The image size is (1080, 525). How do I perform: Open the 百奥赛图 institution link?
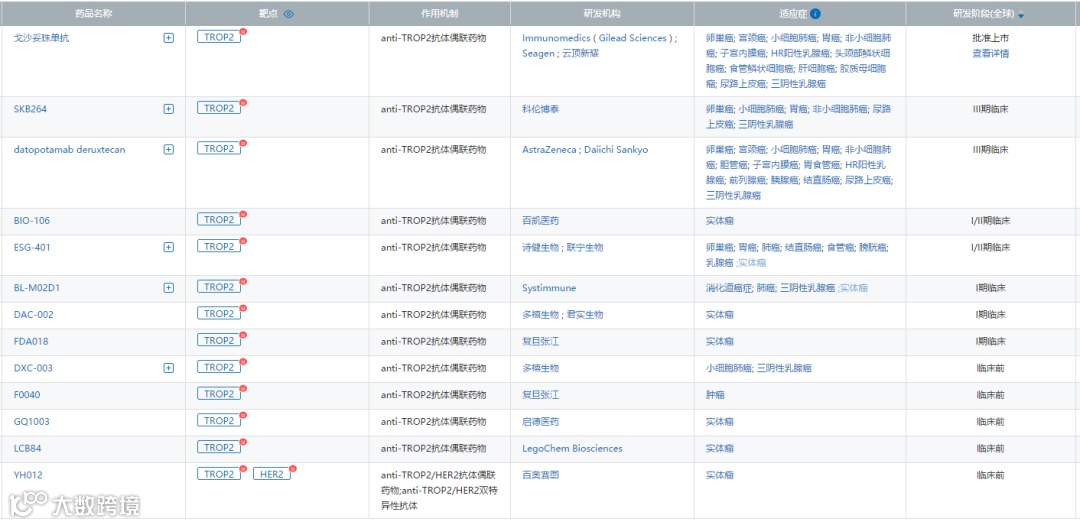[x=541, y=475]
